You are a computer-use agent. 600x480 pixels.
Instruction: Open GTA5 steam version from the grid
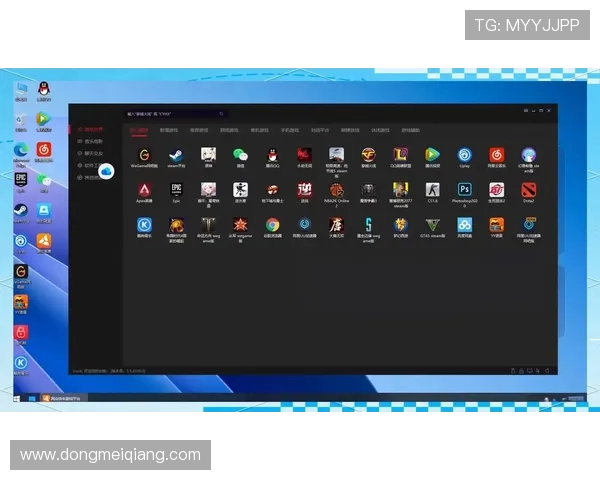click(432, 225)
